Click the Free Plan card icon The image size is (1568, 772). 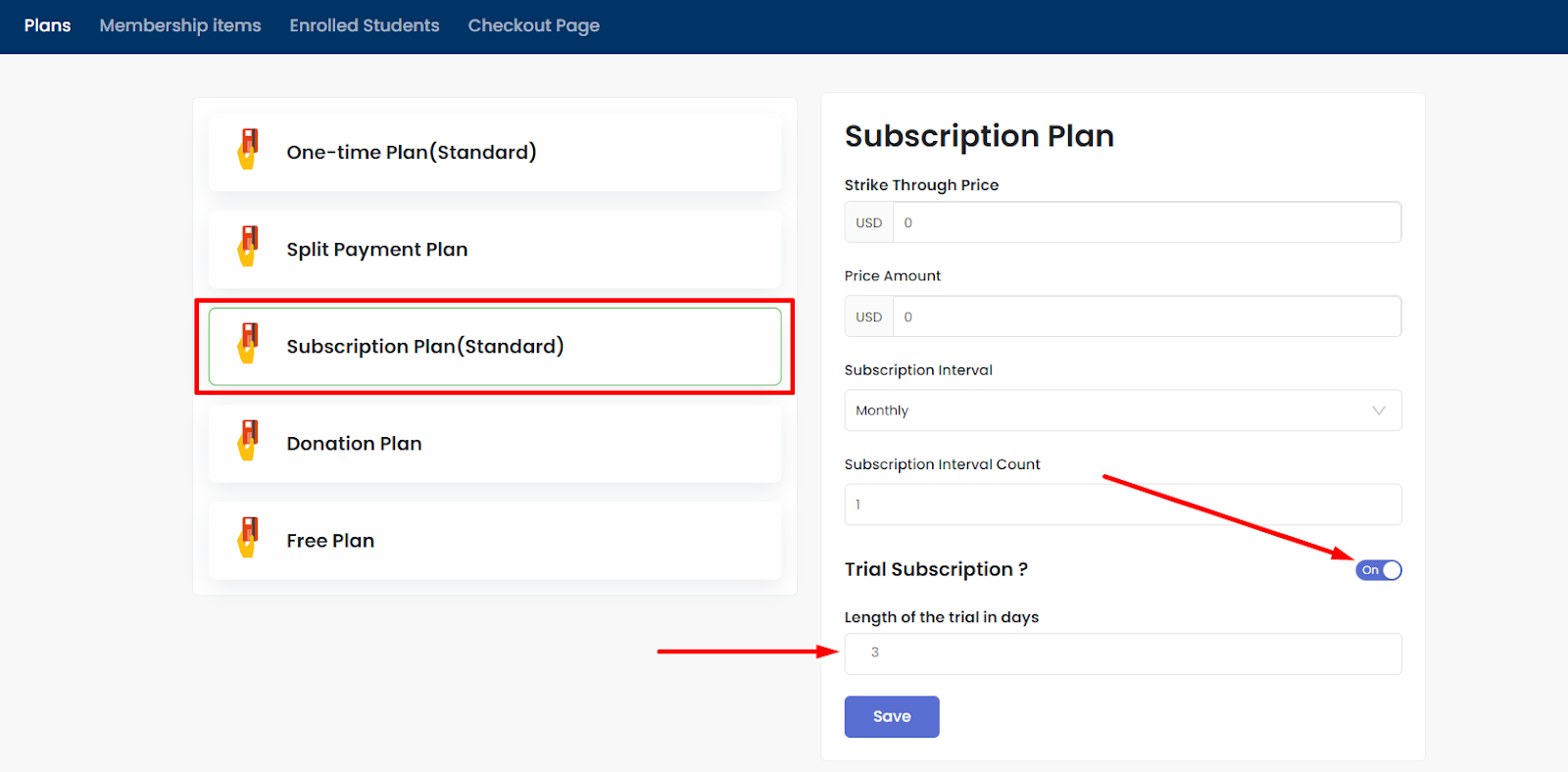(x=249, y=538)
